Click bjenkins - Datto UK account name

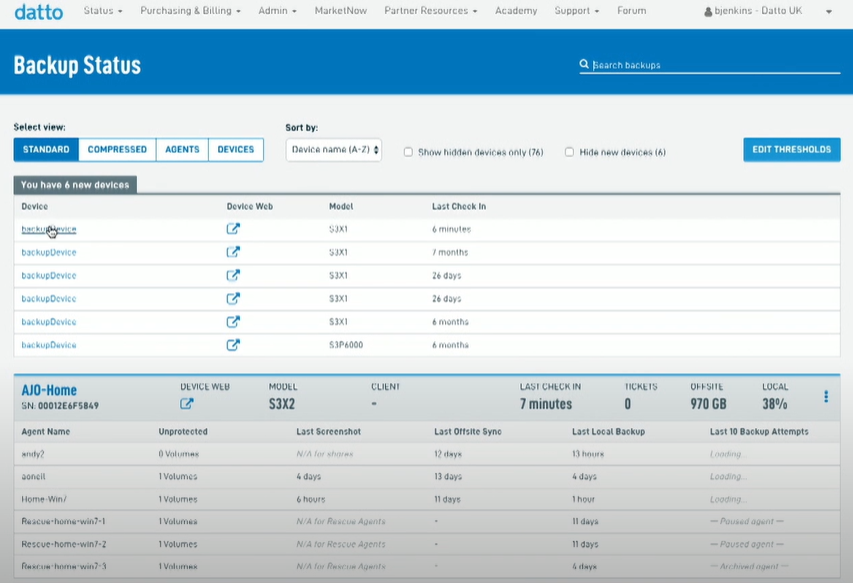tap(758, 10)
